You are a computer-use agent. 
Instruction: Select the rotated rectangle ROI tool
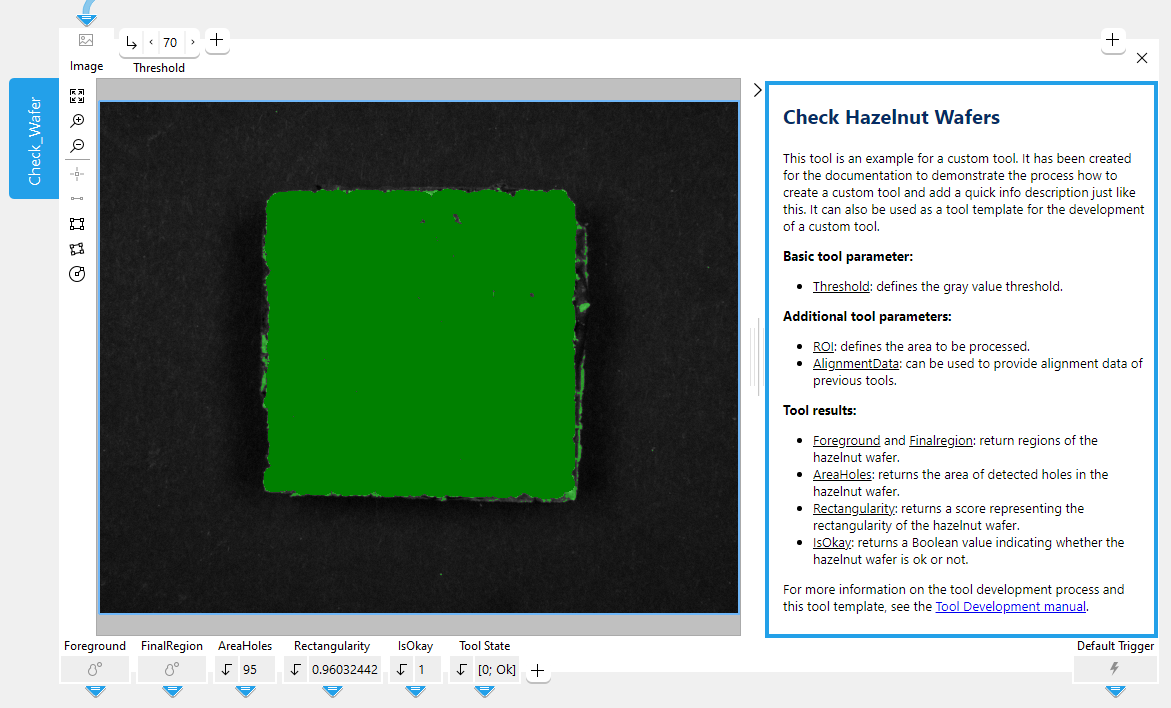(77, 249)
